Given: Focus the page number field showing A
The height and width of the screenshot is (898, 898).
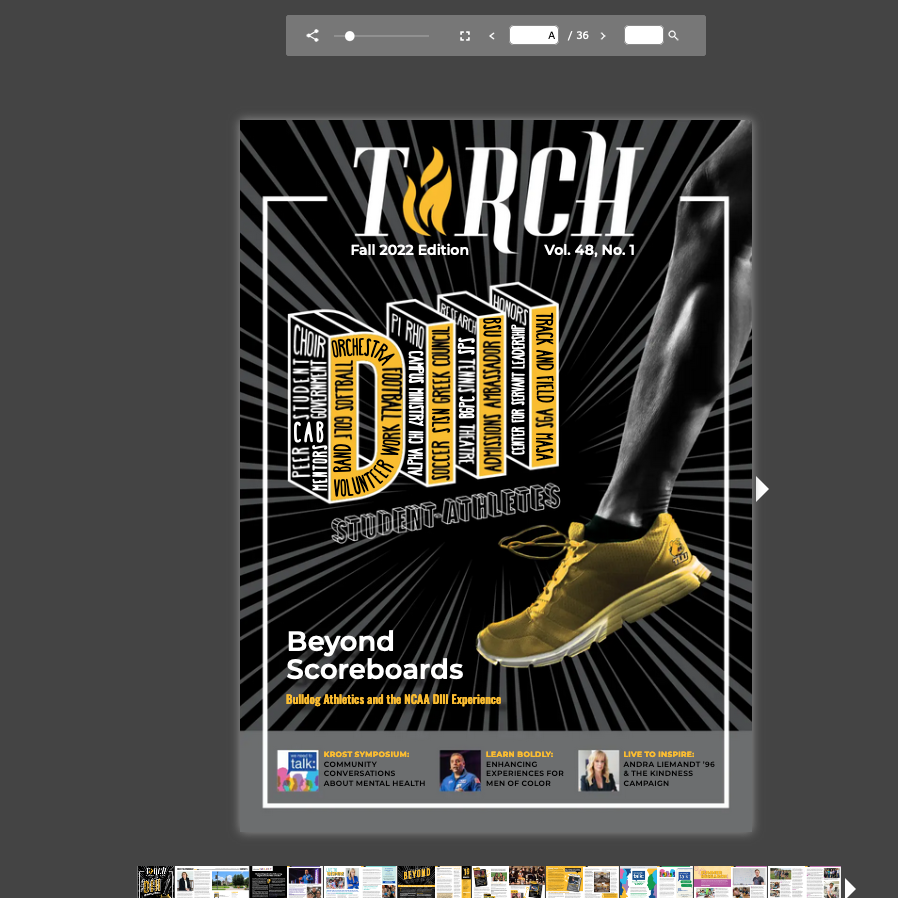Looking at the screenshot, I should [x=534, y=36].
